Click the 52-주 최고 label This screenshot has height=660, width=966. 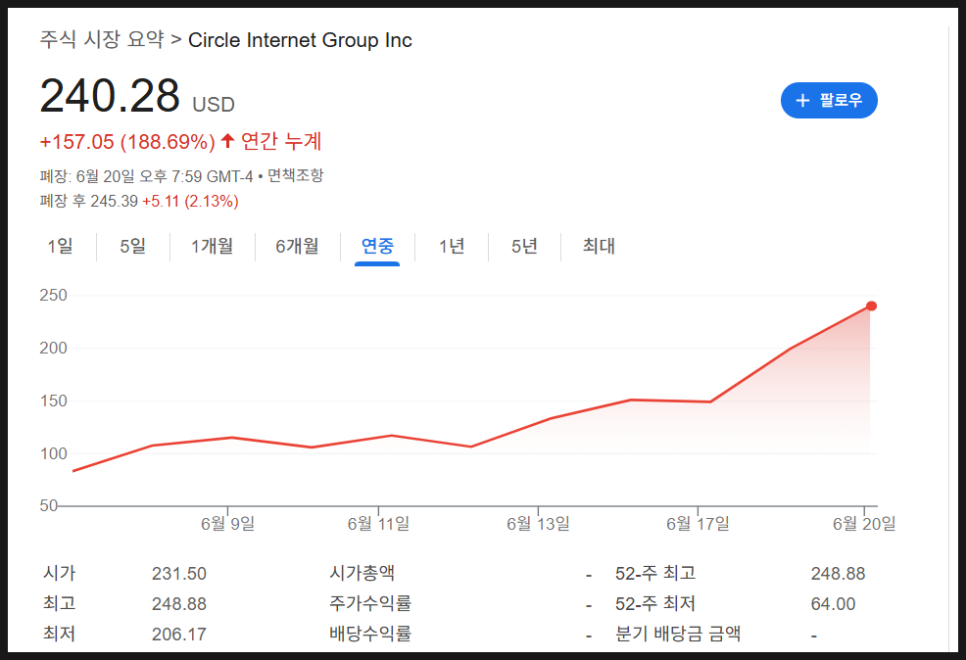coord(656,573)
